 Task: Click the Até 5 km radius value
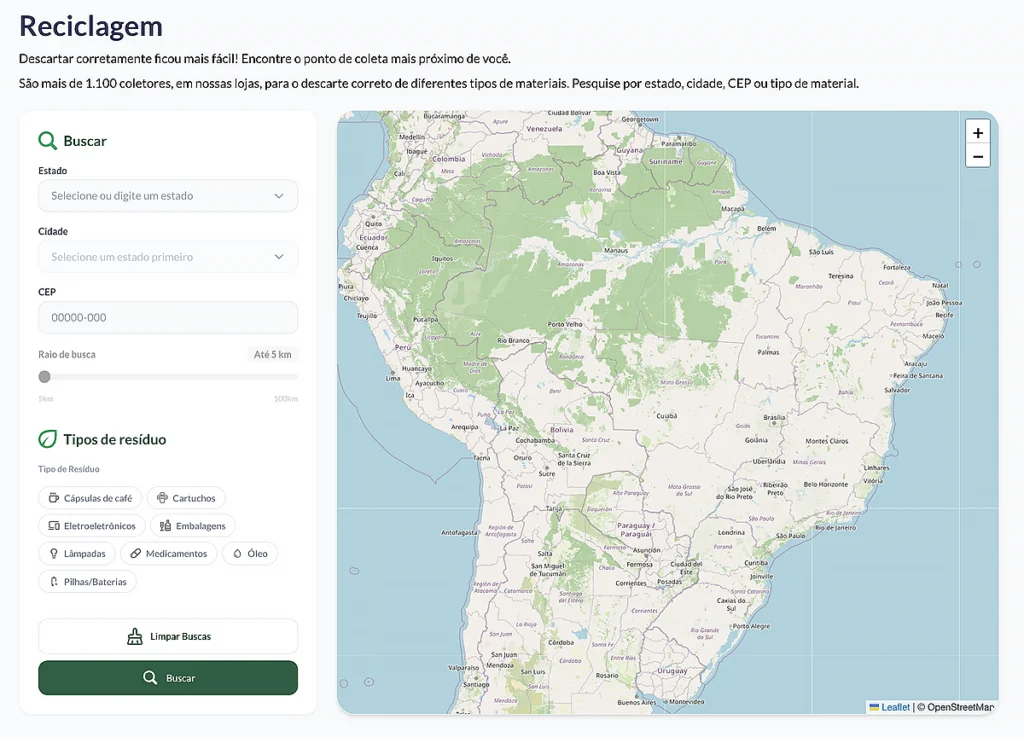point(272,354)
